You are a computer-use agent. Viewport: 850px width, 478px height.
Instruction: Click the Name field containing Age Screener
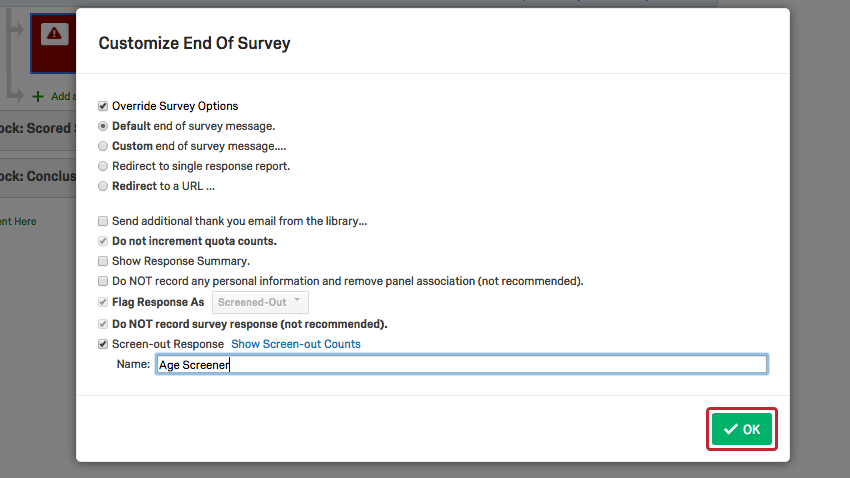(x=461, y=365)
